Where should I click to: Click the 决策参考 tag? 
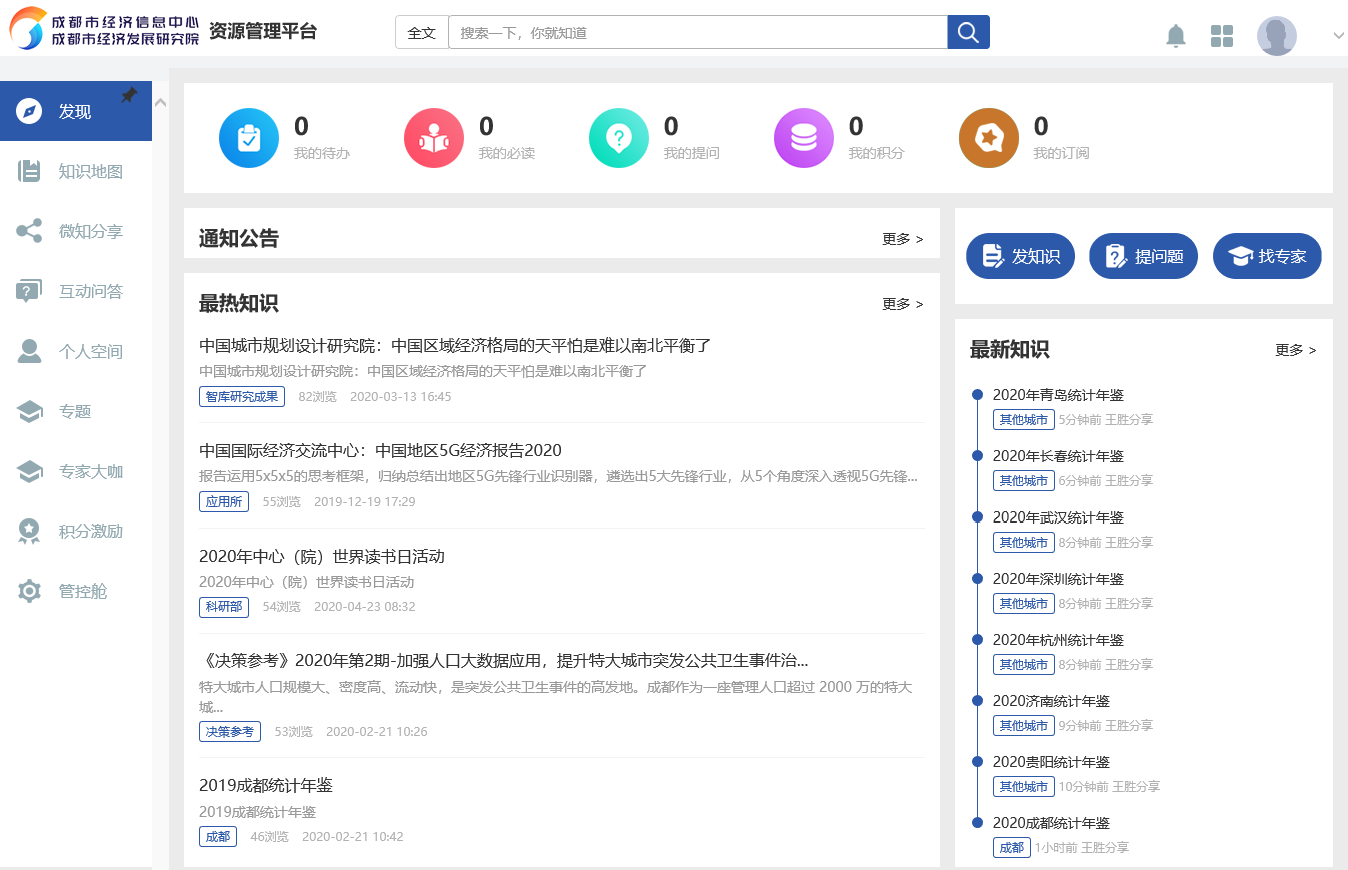tap(230, 731)
